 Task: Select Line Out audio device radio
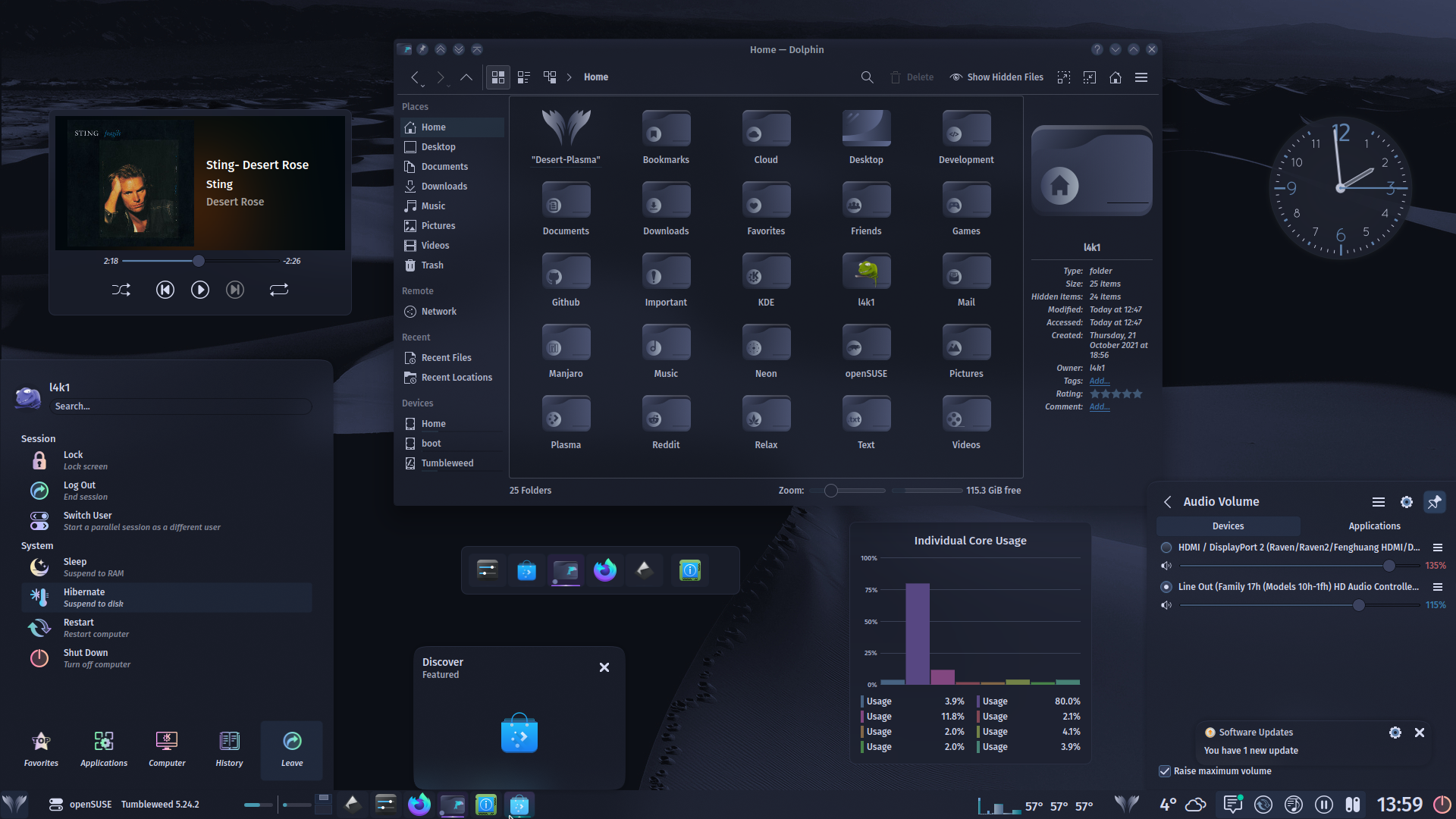point(1166,587)
